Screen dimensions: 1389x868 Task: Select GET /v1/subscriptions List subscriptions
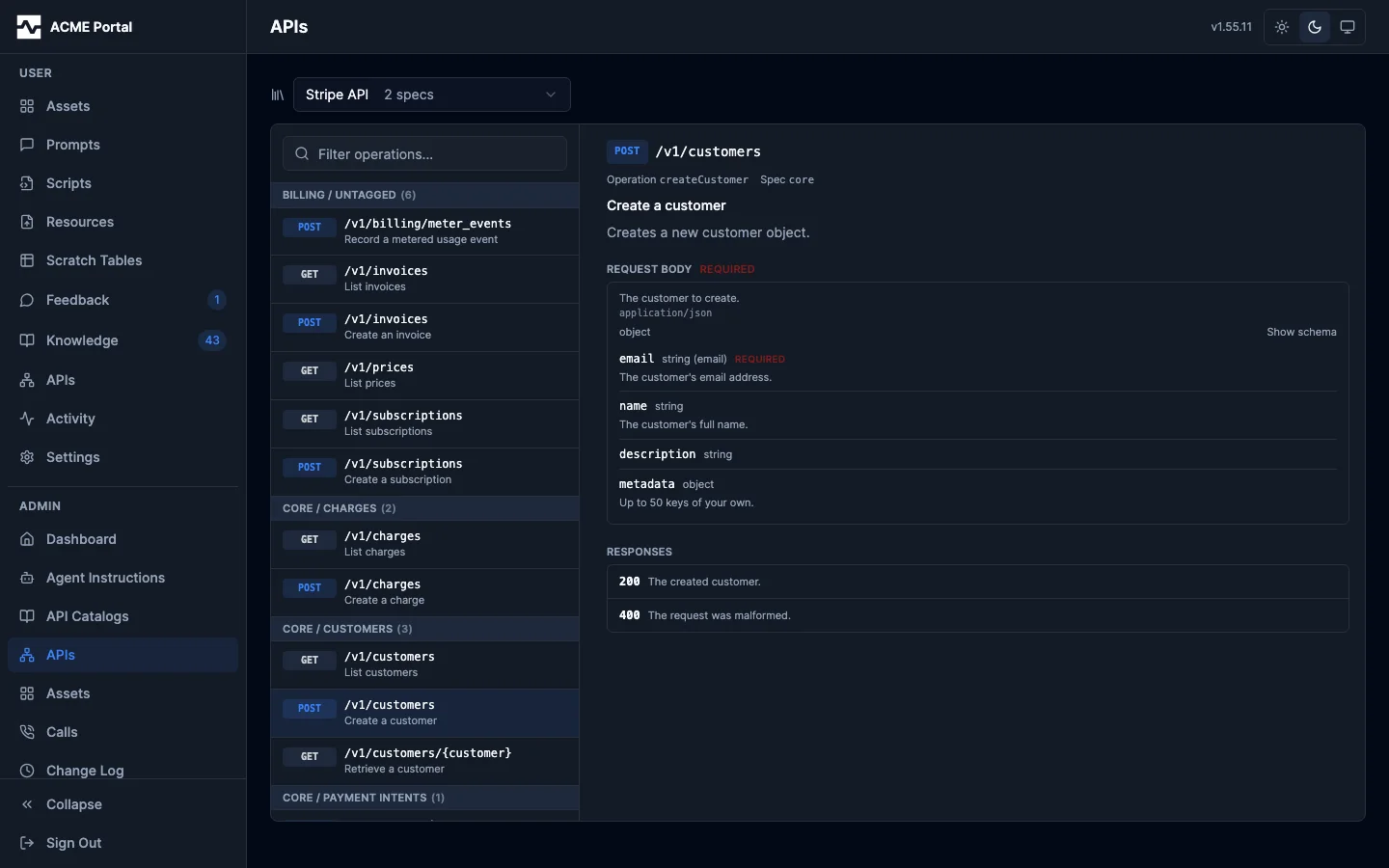tap(425, 424)
